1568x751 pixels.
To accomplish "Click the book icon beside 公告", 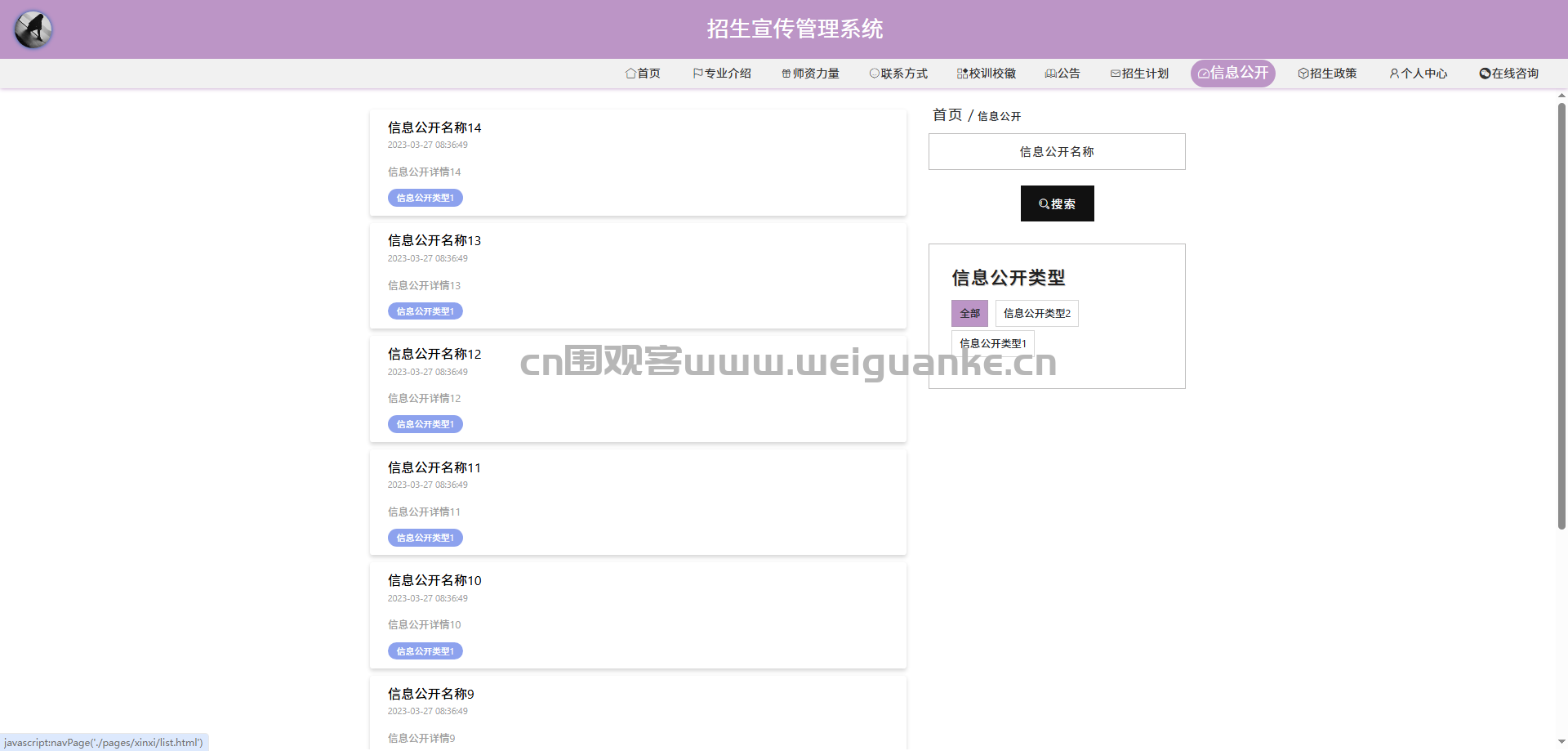I will (1051, 74).
